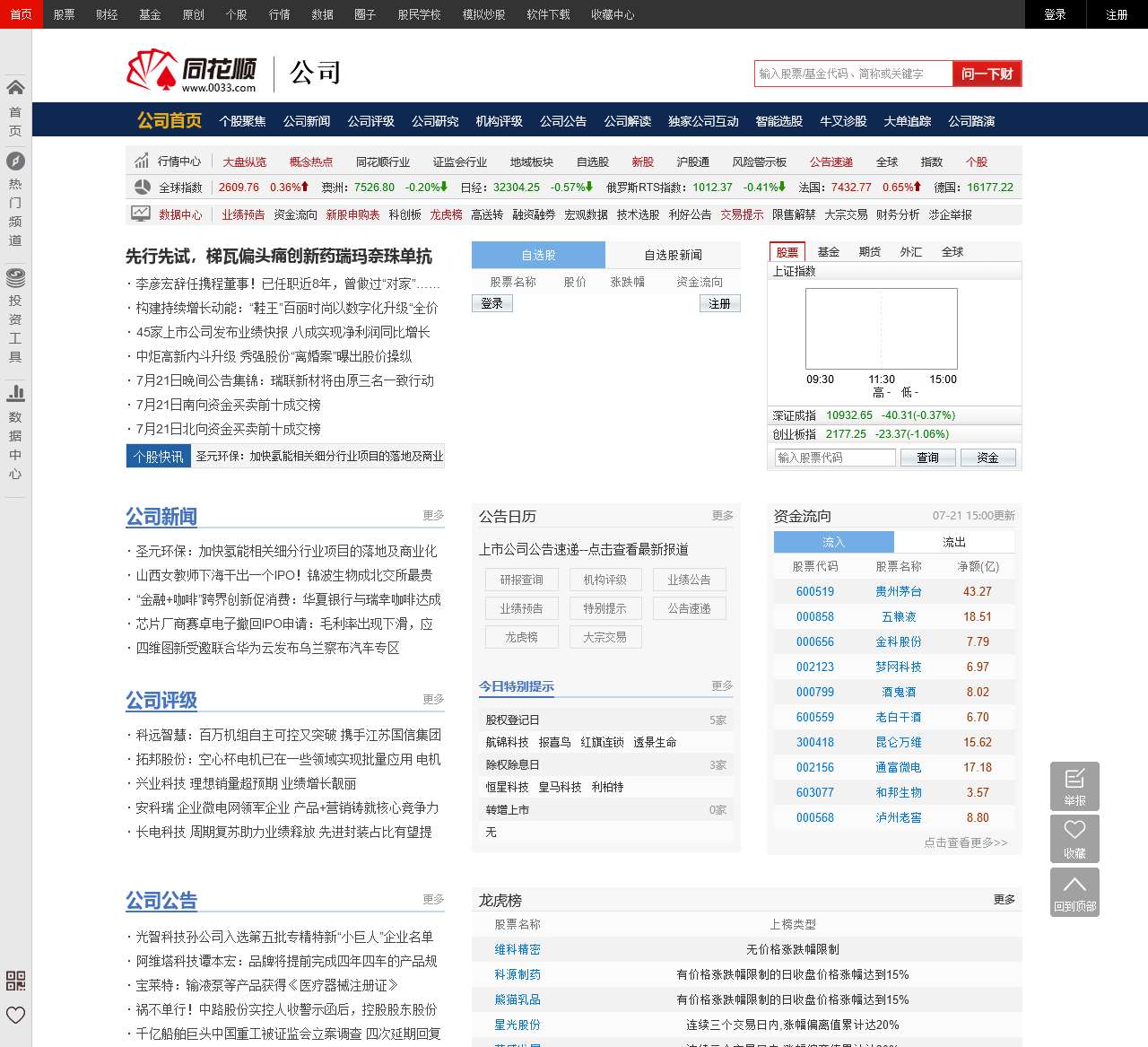1148x1047 pixels.
Task: Click the 问一下财 search button
Action: 987,74
